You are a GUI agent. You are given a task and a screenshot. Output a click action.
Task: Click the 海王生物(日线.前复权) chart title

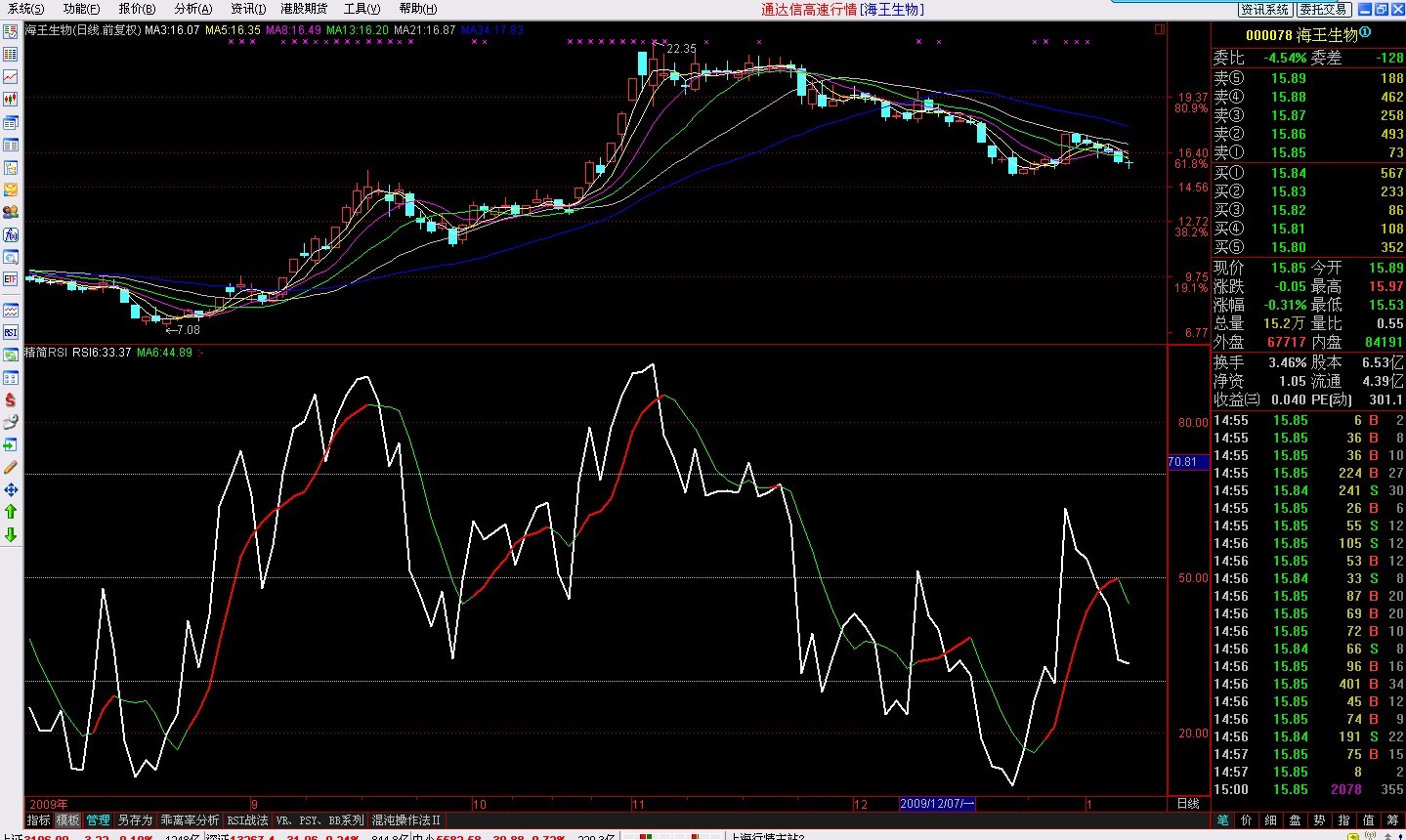pyautogui.click(x=83, y=30)
